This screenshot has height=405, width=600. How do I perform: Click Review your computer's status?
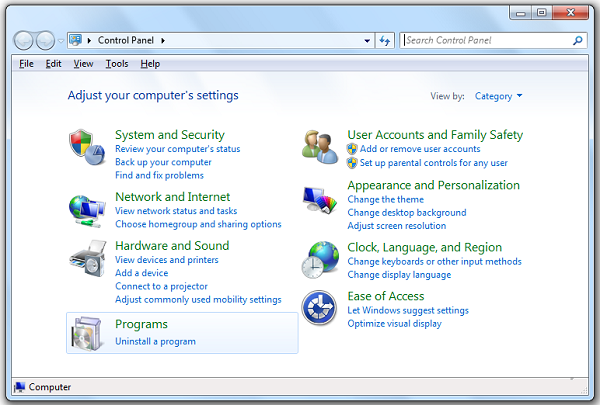tap(178, 149)
